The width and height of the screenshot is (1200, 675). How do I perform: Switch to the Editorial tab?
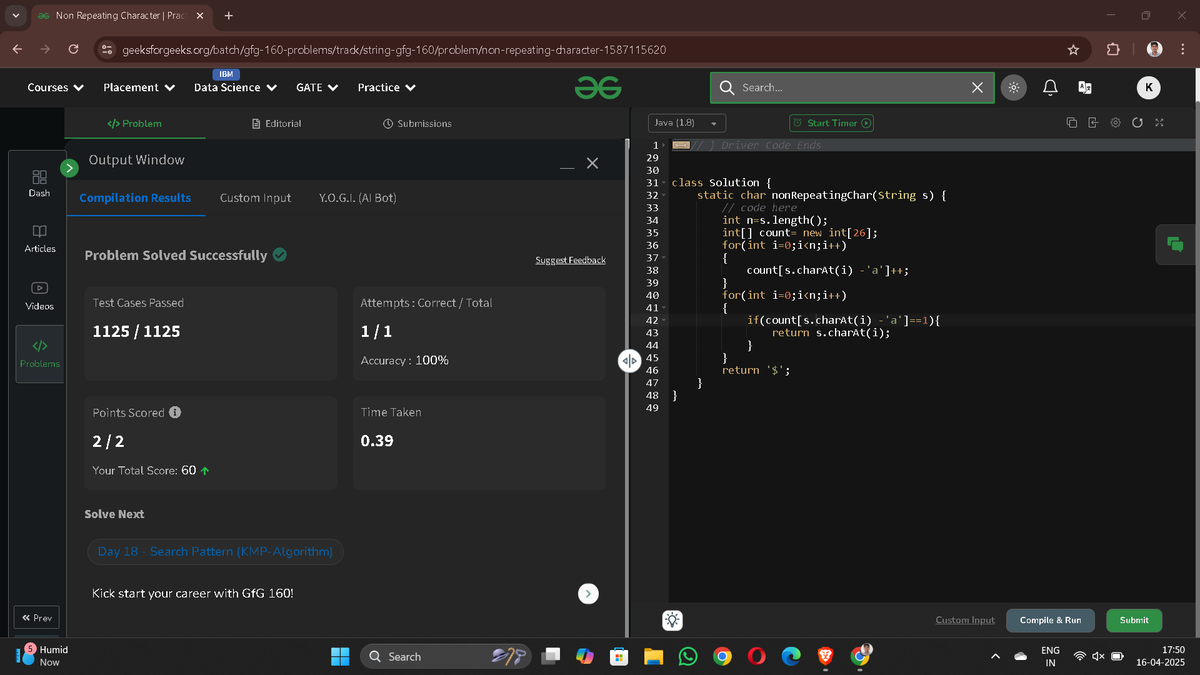pyautogui.click(x=276, y=123)
